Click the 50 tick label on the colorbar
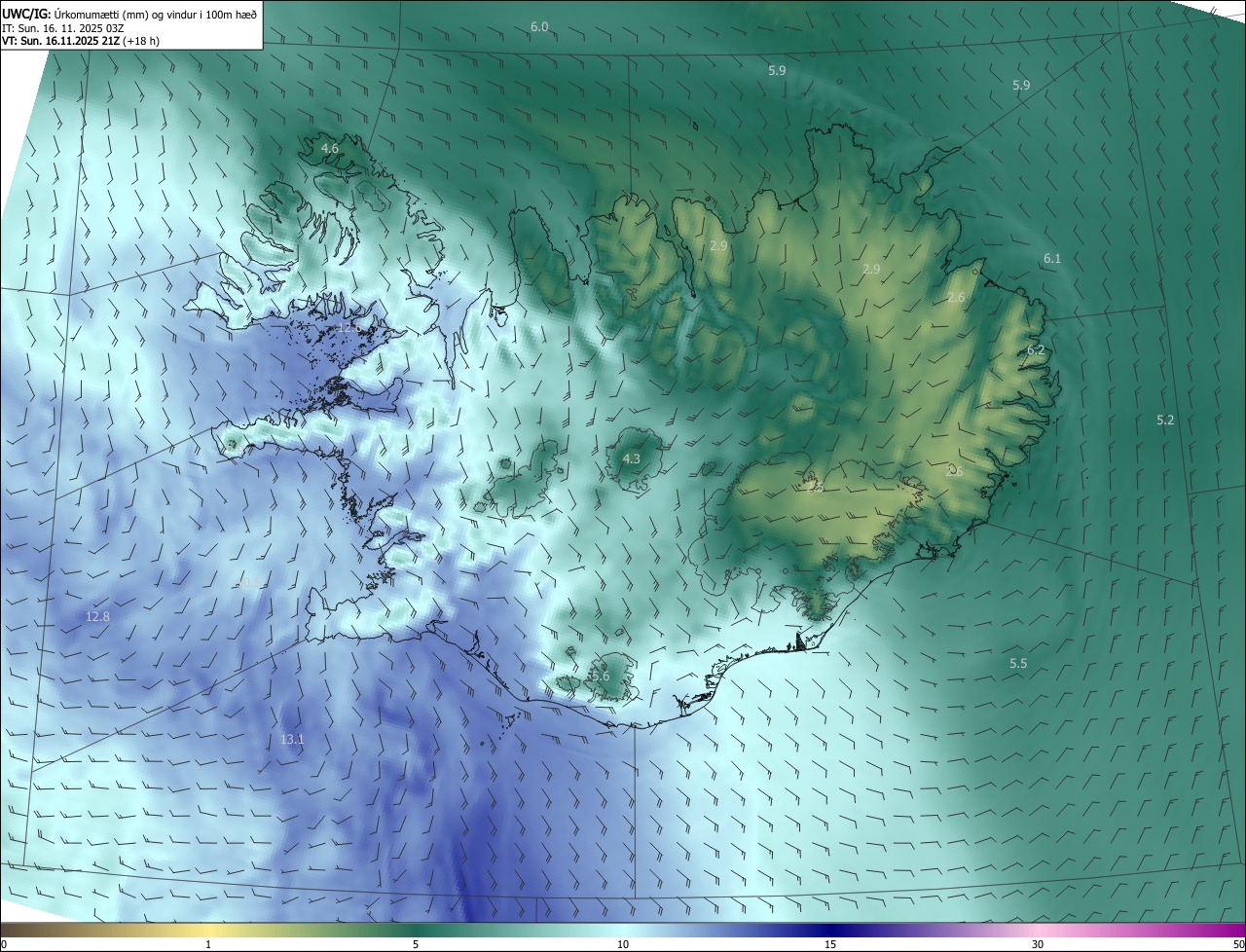Image resolution: width=1246 pixels, height=952 pixels. point(1238,944)
